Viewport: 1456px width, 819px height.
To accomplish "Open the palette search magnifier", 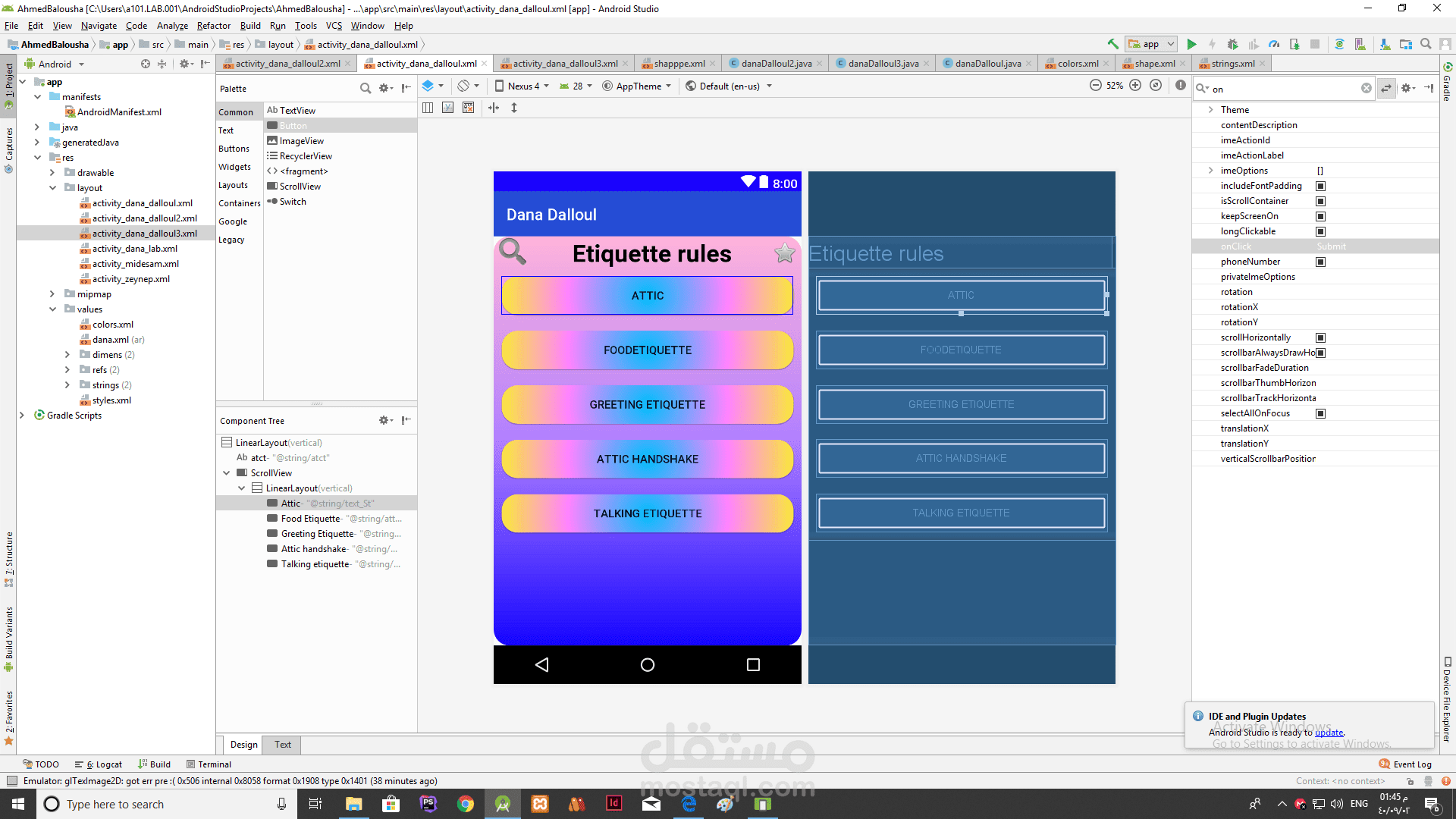I will tap(366, 89).
